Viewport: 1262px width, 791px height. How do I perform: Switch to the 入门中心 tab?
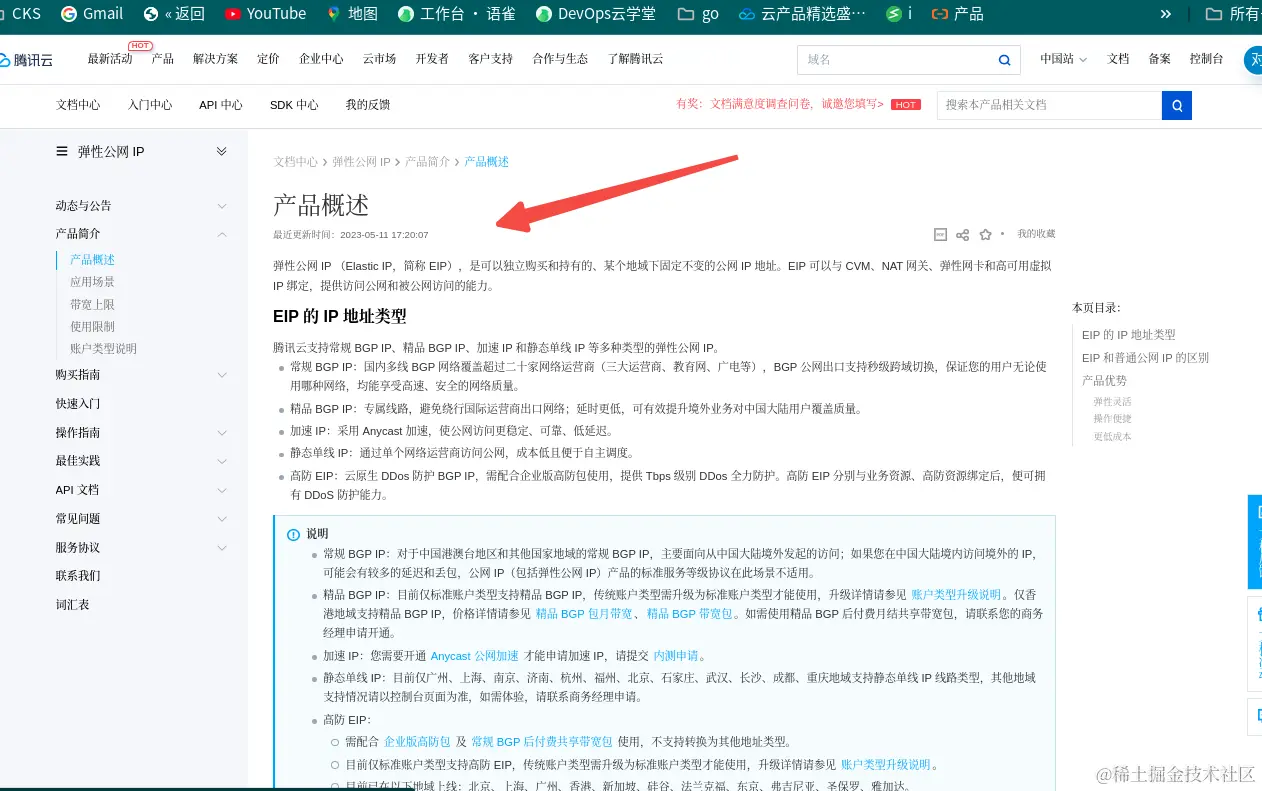pyautogui.click(x=150, y=105)
